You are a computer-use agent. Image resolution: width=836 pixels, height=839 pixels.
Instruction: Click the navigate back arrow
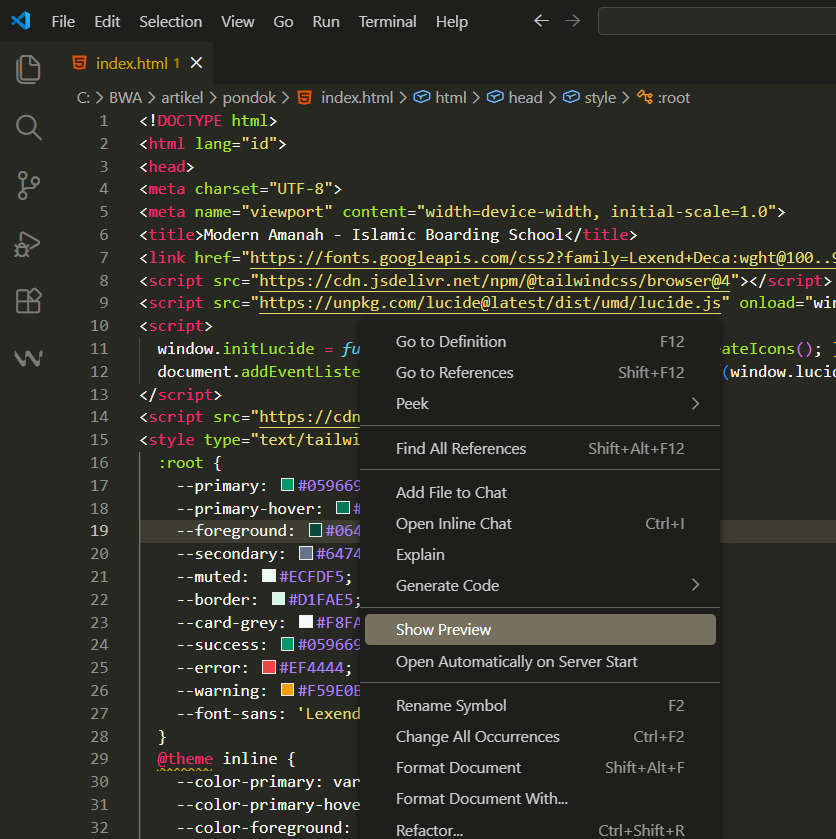coord(541,21)
